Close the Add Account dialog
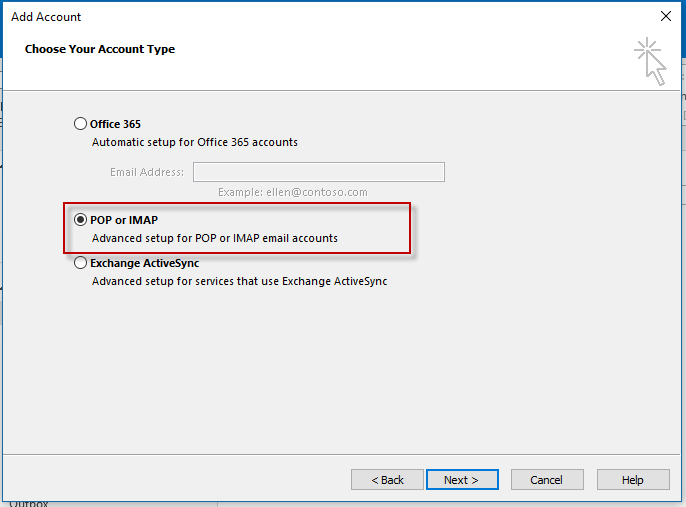The image size is (686, 507). (666, 16)
